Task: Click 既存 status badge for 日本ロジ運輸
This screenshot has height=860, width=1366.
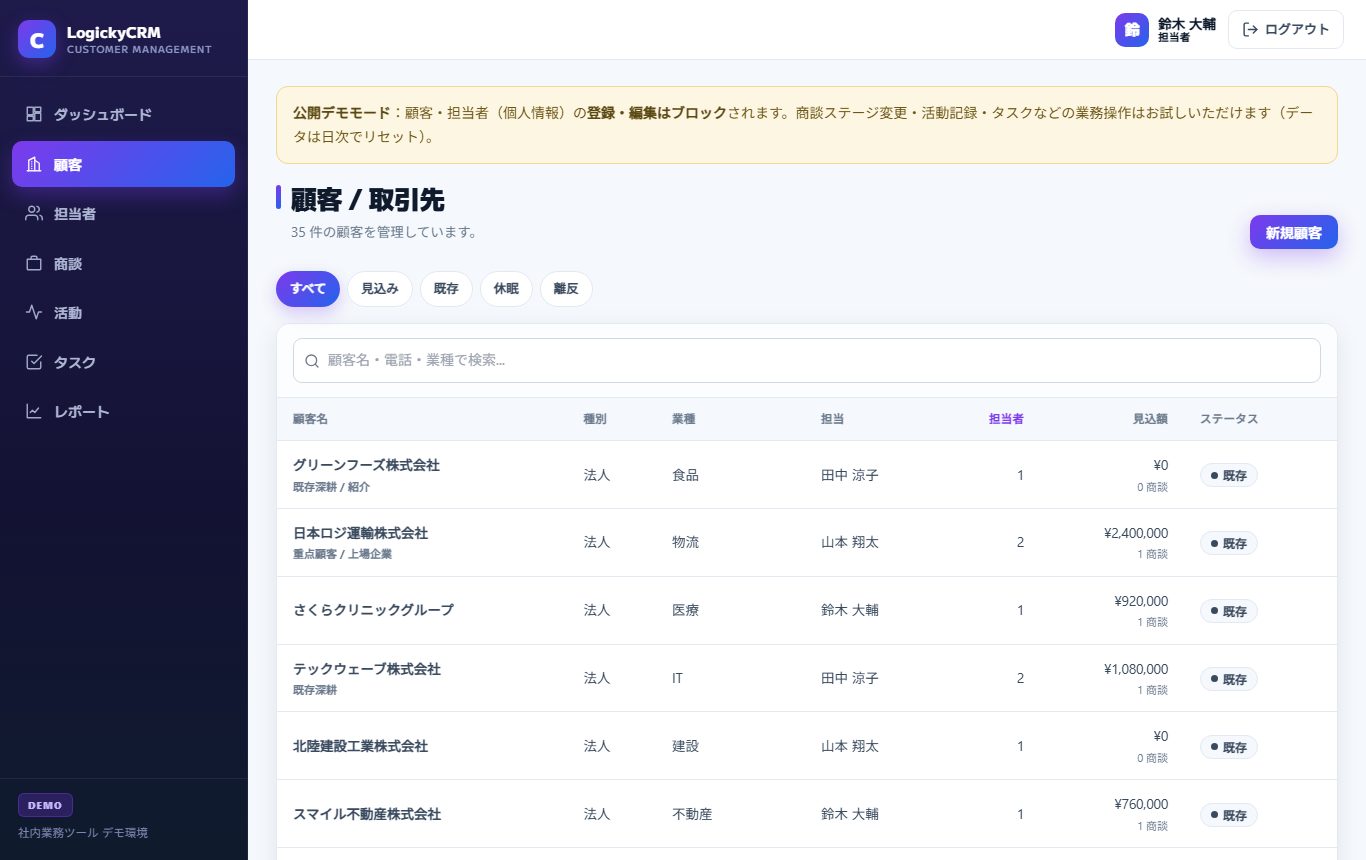Action: 1228,543
